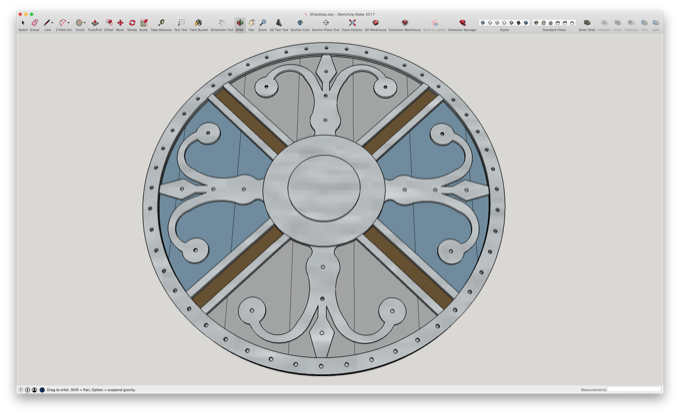Switch to Wireframe, third Styles icon
The image size is (680, 415).
(x=497, y=23)
